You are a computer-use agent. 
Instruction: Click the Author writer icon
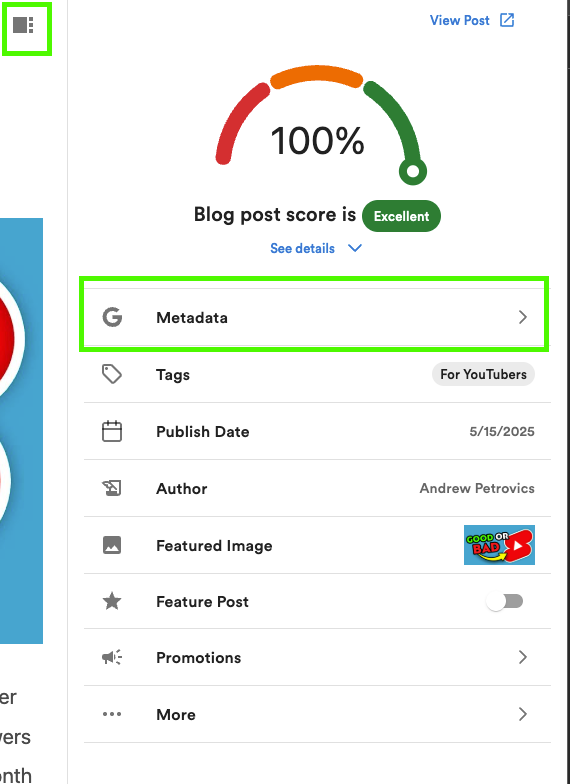pos(112,488)
